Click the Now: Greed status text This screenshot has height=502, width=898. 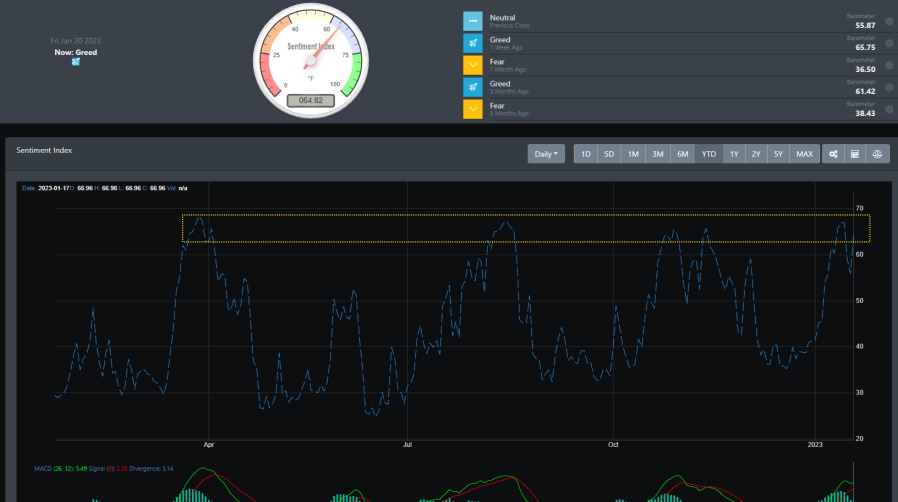coord(76,52)
